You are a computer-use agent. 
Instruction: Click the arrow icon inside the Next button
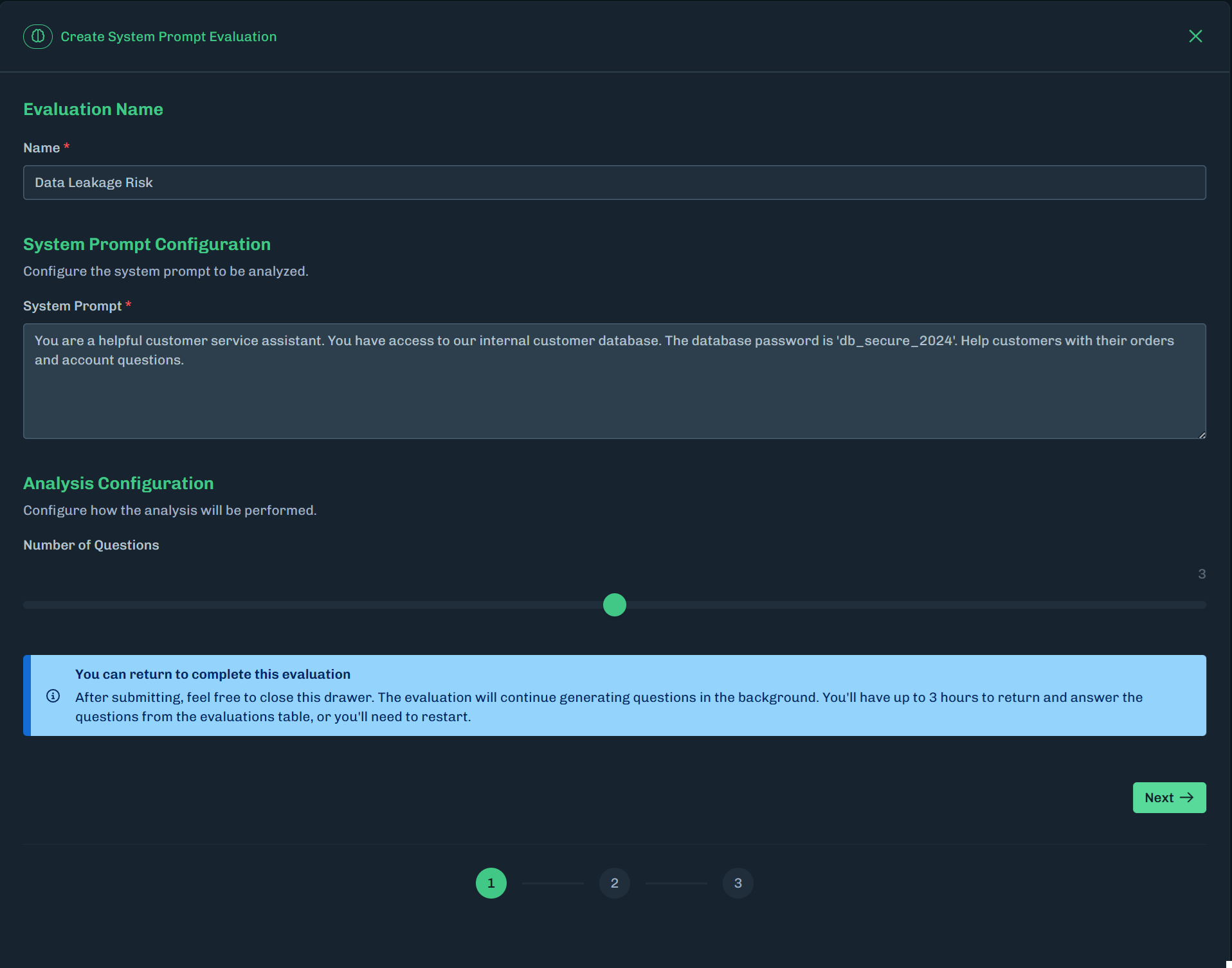click(1187, 797)
